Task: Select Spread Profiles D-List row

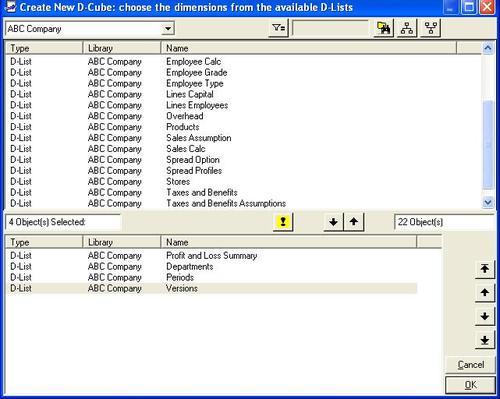Action: (x=243, y=171)
